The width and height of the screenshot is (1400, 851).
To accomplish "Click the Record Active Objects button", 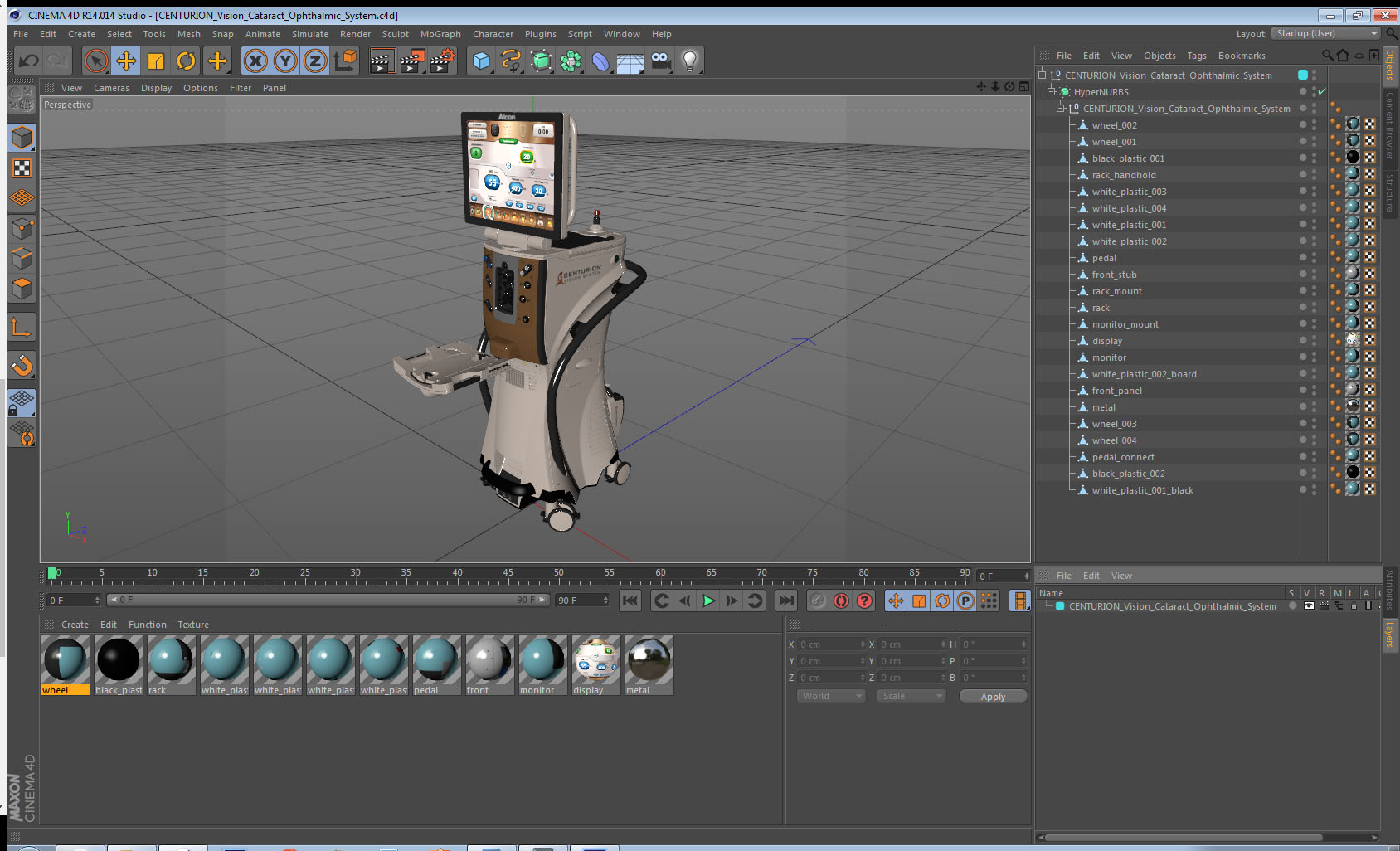I will point(818,601).
